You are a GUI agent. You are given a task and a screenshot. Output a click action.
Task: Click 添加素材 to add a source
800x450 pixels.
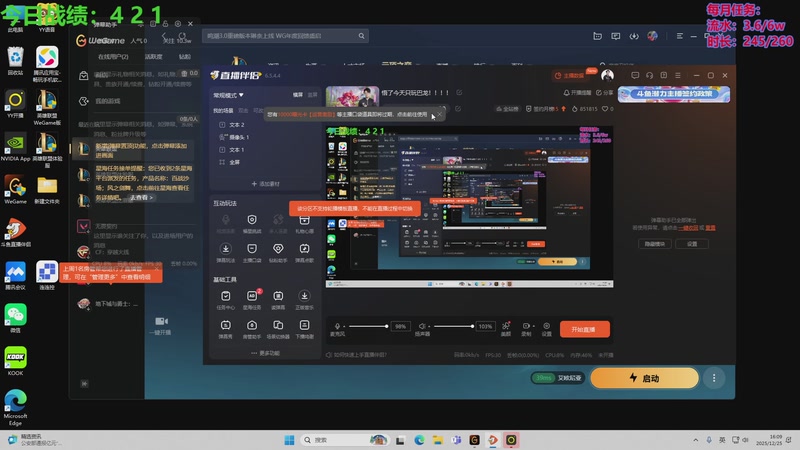click(265, 184)
